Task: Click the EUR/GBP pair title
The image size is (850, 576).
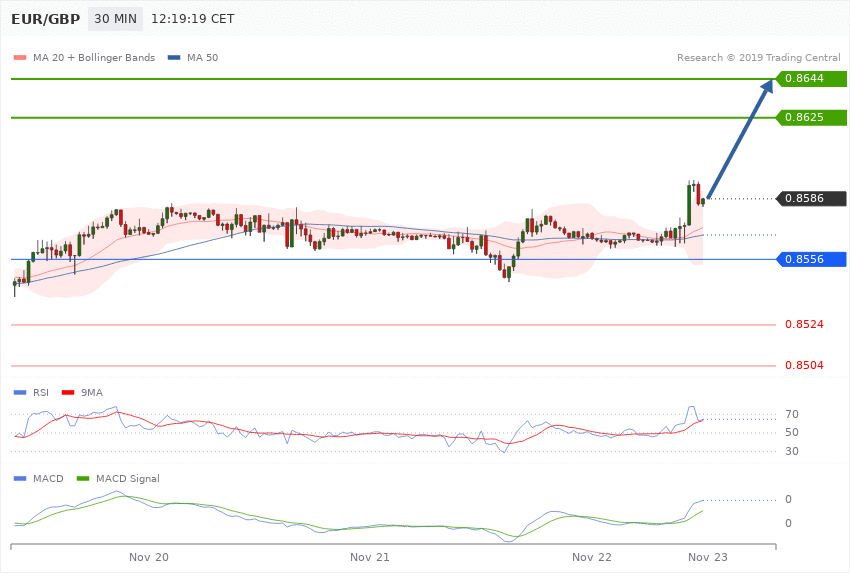Action: point(46,19)
